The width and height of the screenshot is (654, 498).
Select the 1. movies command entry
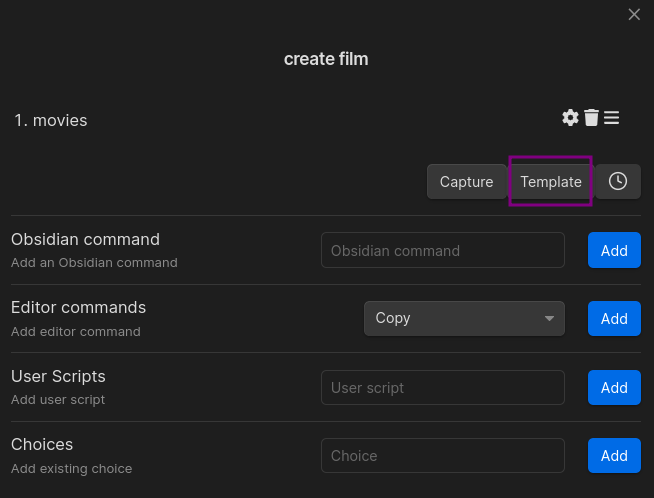51,120
